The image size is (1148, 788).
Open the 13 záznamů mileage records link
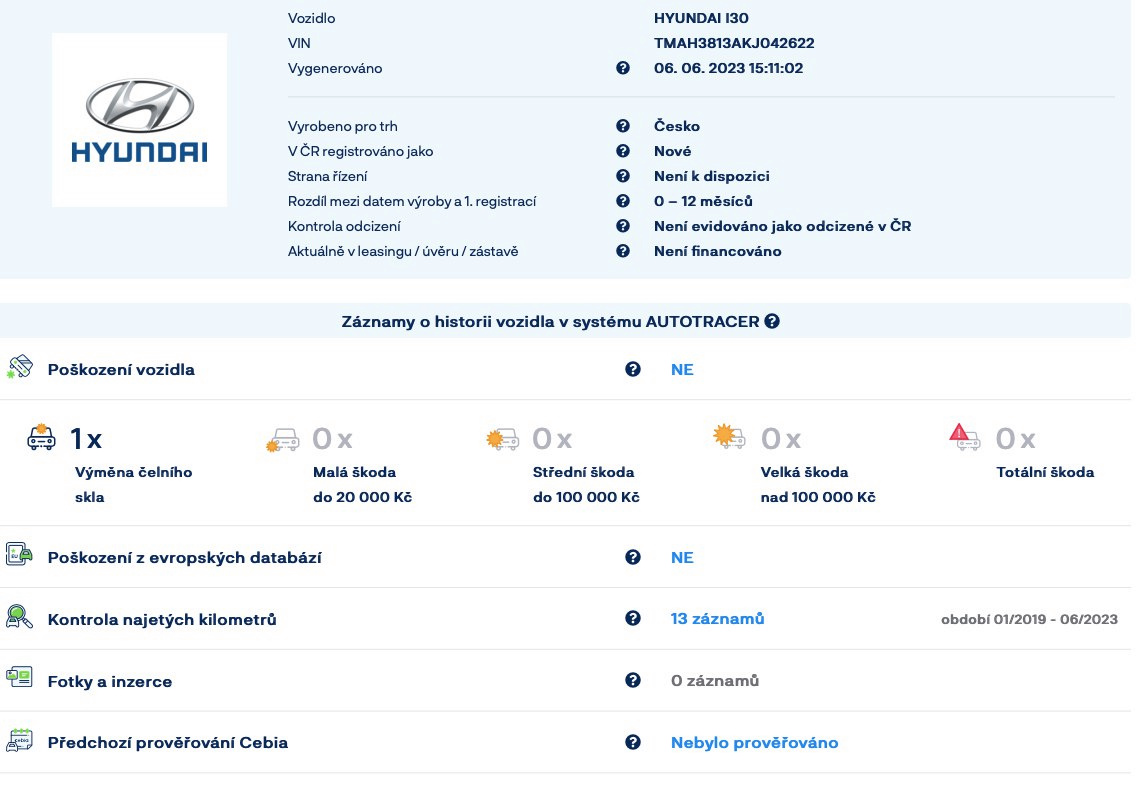coord(717,618)
